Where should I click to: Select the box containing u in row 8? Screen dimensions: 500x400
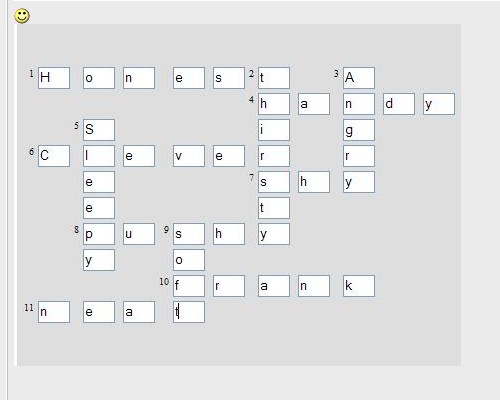pyautogui.click(x=139, y=234)
